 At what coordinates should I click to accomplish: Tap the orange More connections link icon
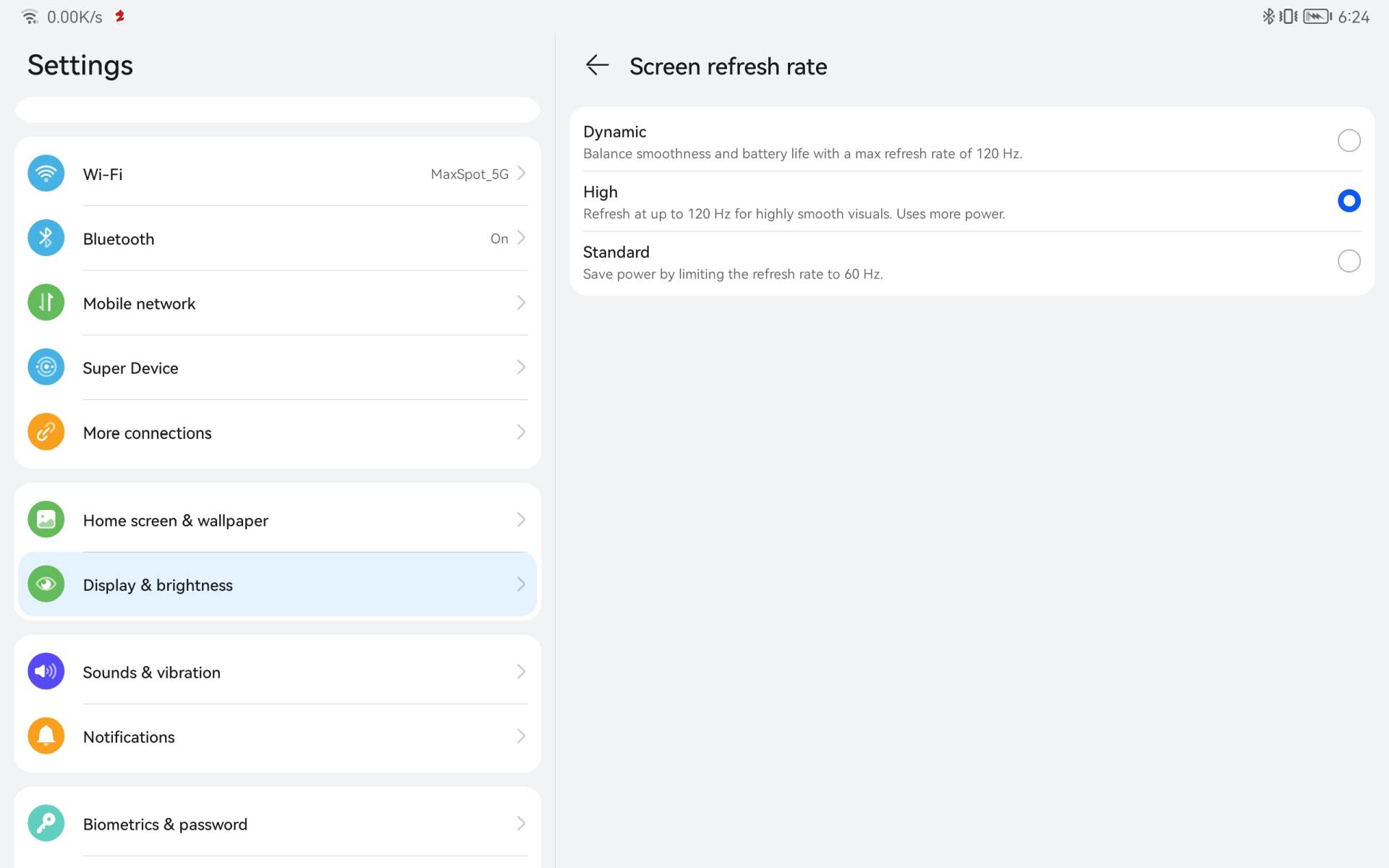pos(46,432)
